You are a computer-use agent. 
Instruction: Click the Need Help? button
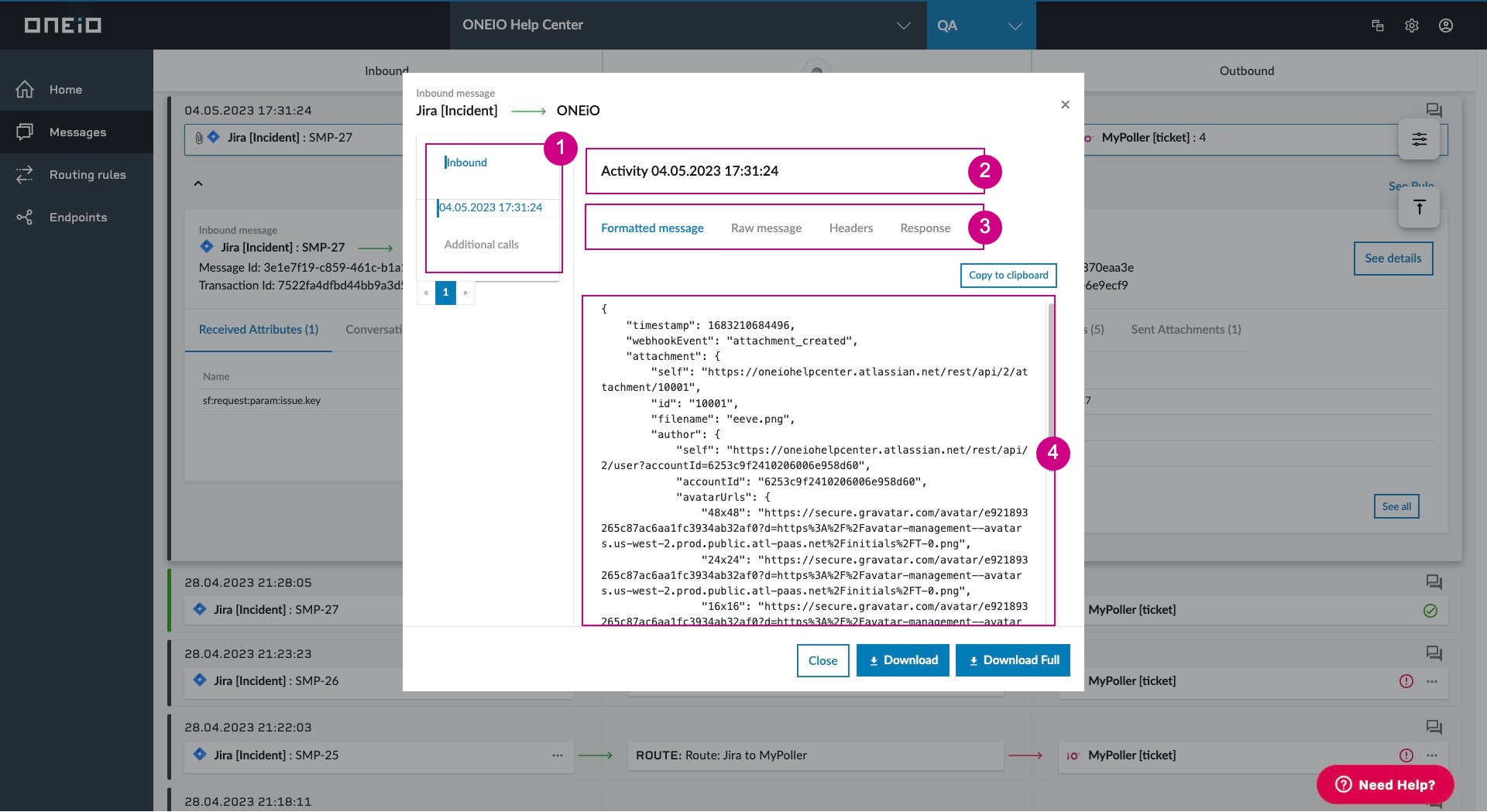point(1385,785)
